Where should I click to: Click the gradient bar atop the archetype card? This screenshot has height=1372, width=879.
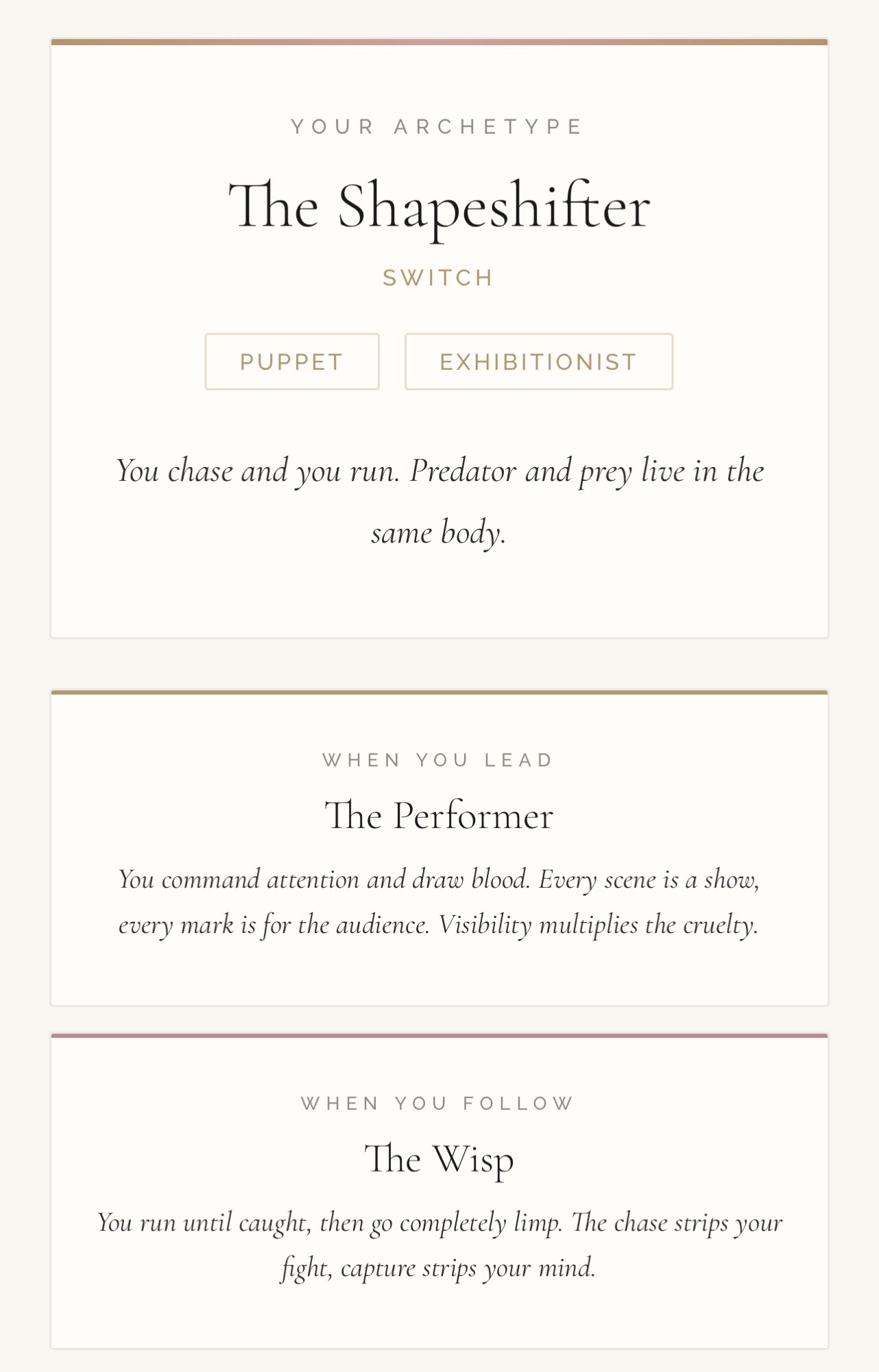(x=439, y=42)
